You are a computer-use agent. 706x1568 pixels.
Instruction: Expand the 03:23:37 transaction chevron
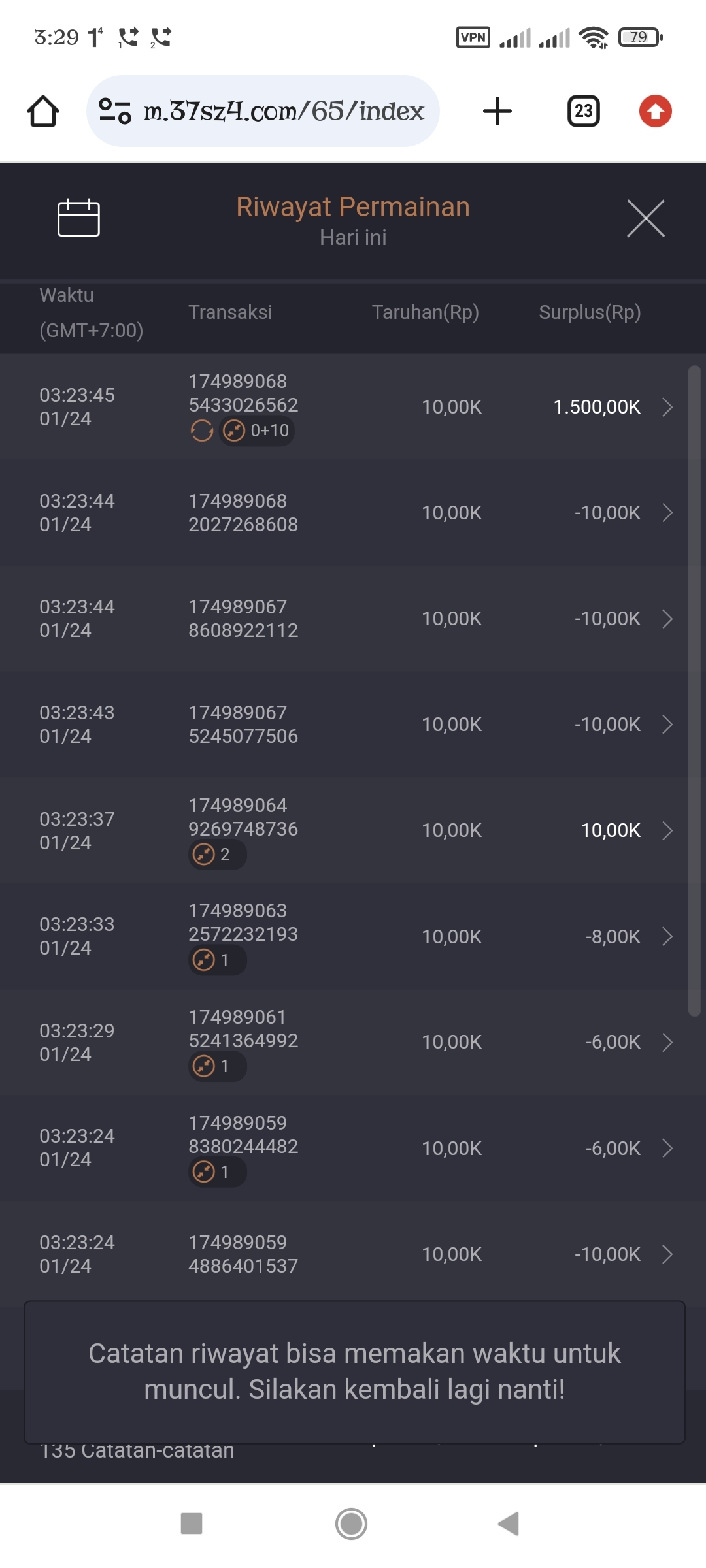coord(667,830)
